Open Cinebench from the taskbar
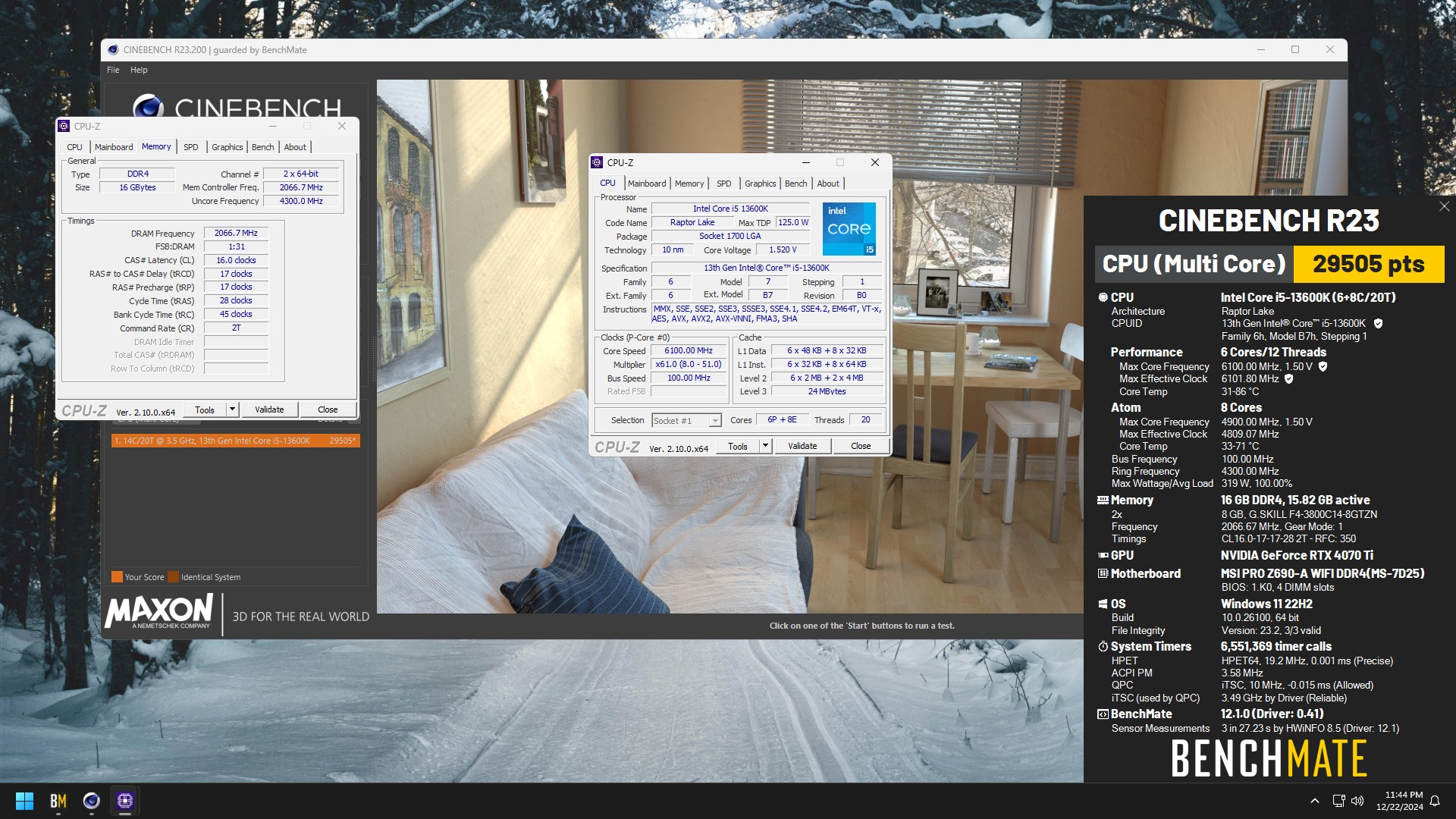 click(x=92, y=801)
